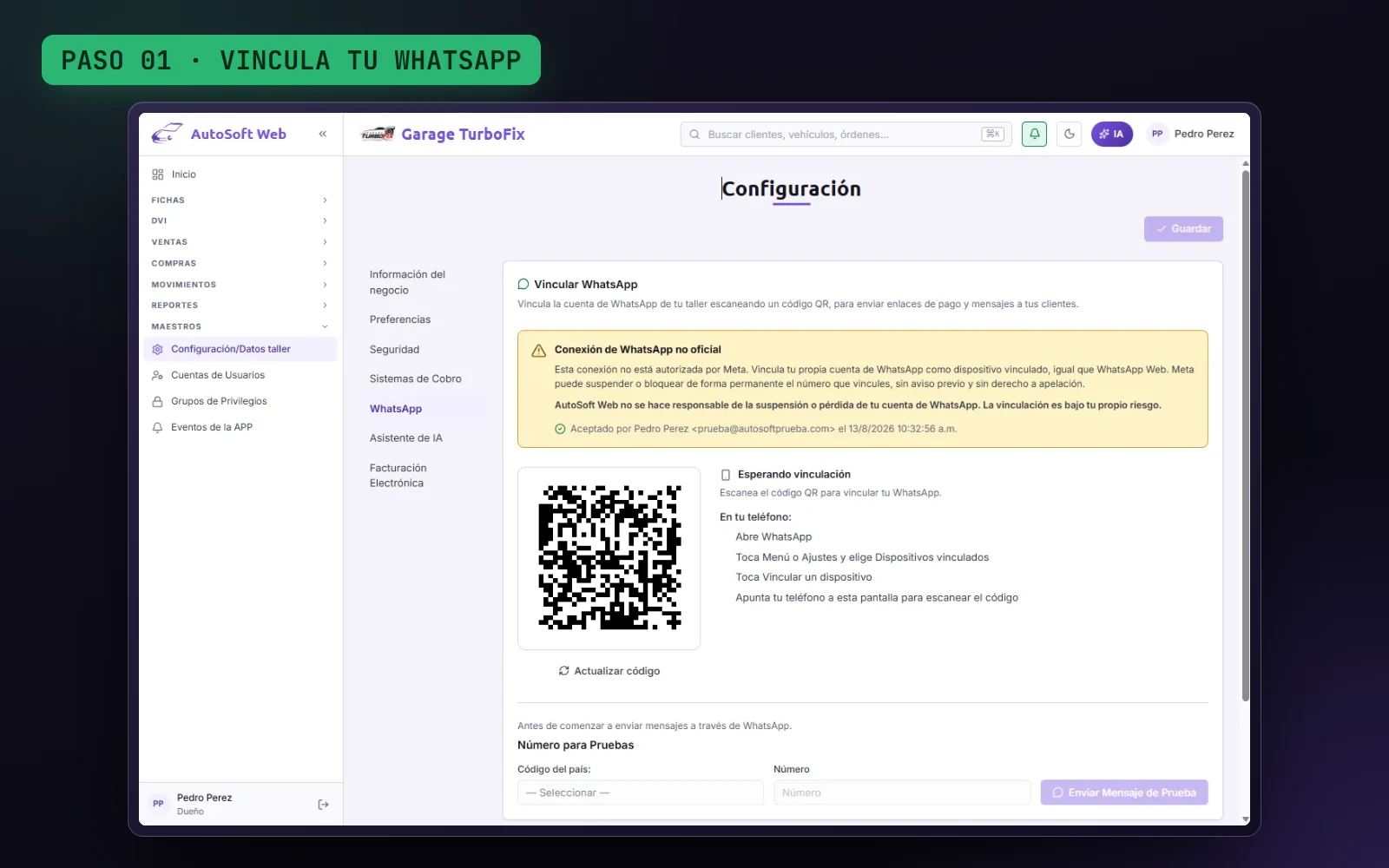Open Cuentas de Usuarios
1389x868 pixels.
point(240,375)
